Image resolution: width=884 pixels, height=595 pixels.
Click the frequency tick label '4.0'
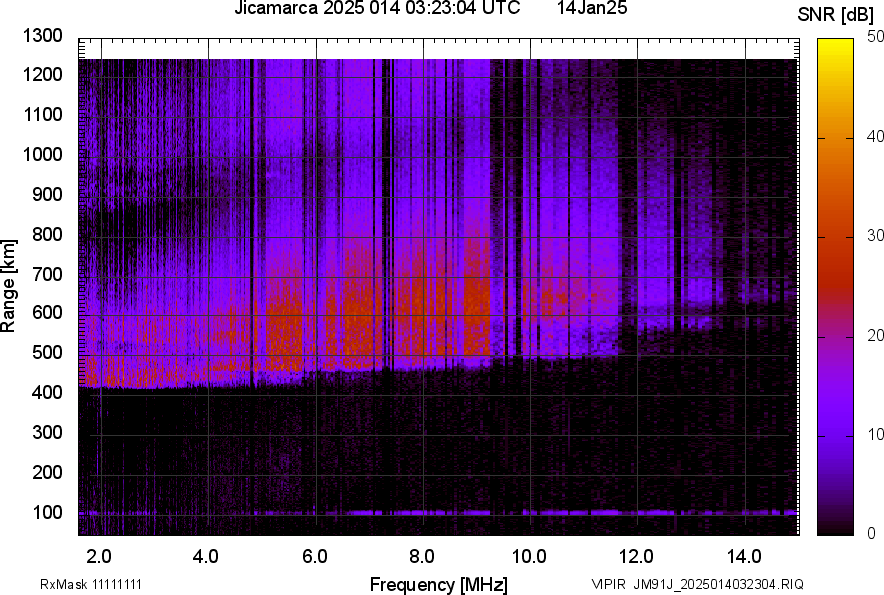pos(206,557)
